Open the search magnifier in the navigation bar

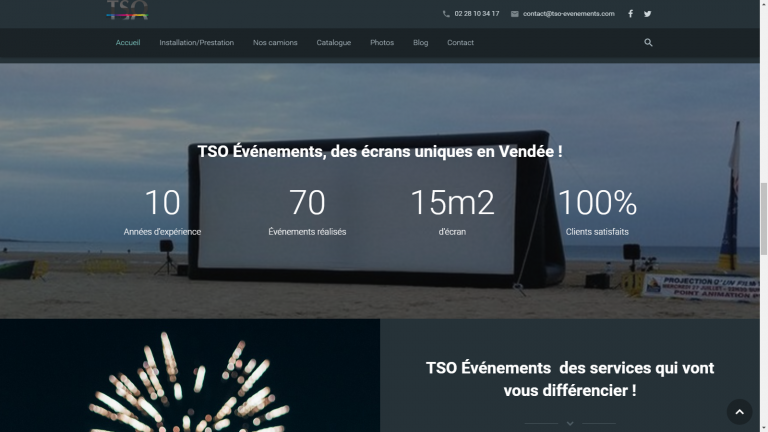[x=648, y=43]
